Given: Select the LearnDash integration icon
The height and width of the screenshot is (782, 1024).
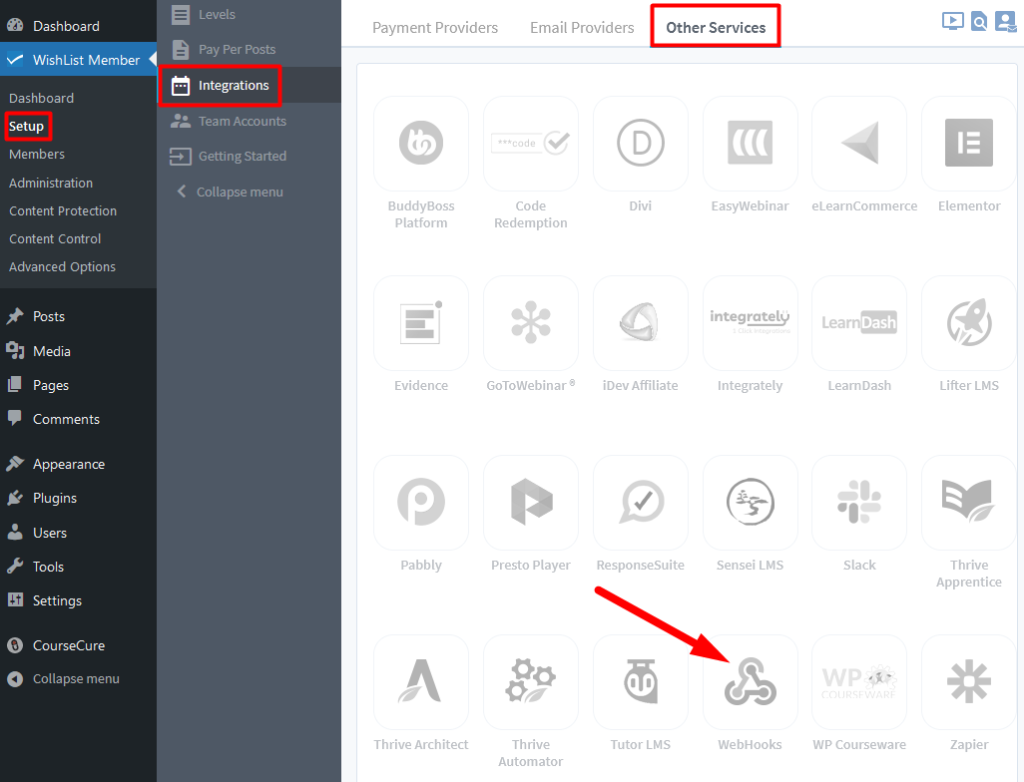Looking at the screenshot, I should point(859,323).
